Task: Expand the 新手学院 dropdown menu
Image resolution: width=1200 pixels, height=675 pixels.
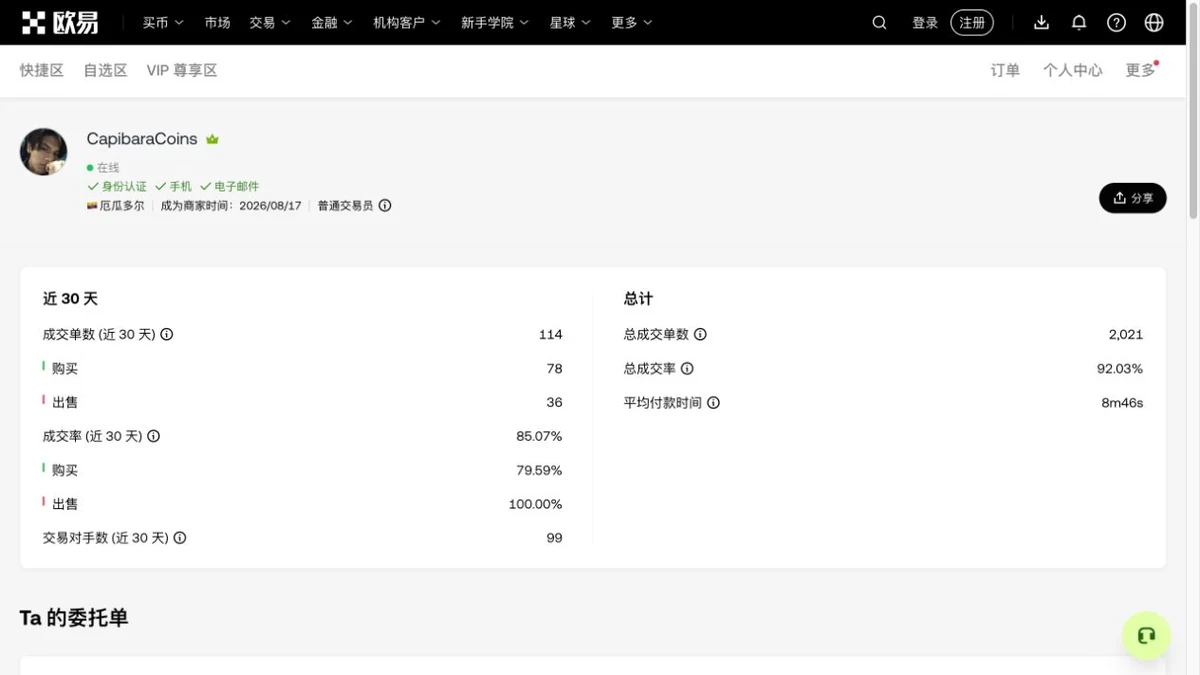Action: 495,22
